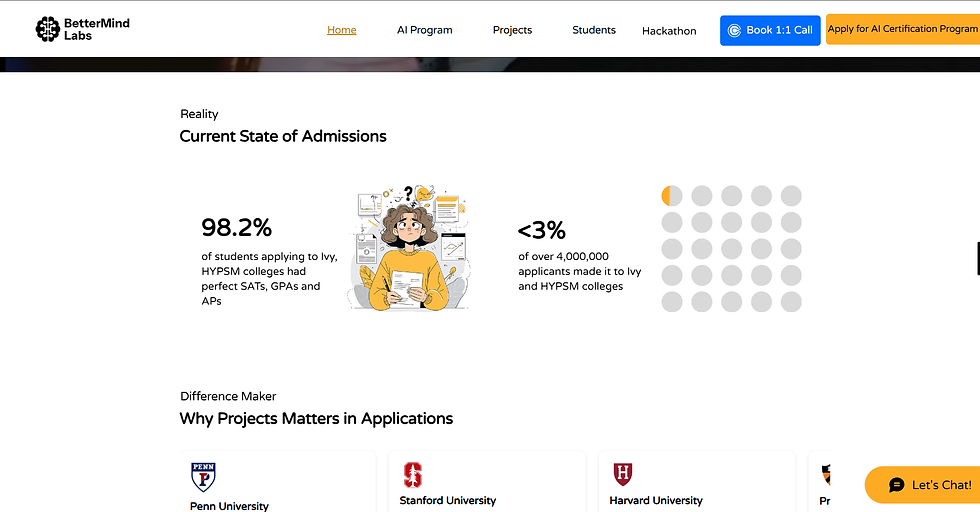Open the Students nav item
The image size is (980, 512).
[594, 30]
